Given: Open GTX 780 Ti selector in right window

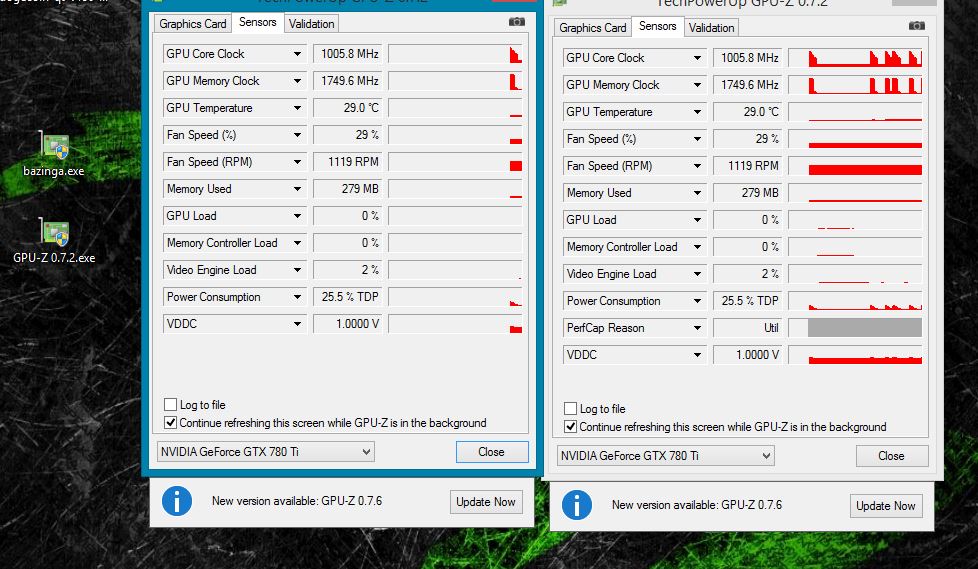Looking at the screenshot, I should (666, 455).
